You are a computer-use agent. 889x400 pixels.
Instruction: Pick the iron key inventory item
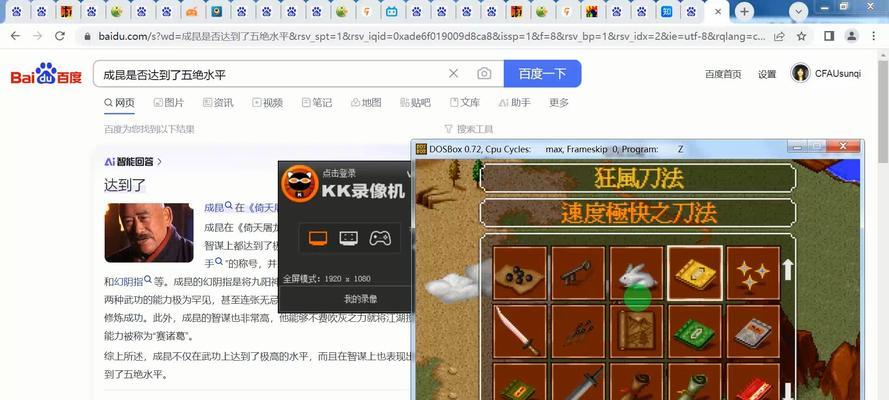(x=577, y=273)
